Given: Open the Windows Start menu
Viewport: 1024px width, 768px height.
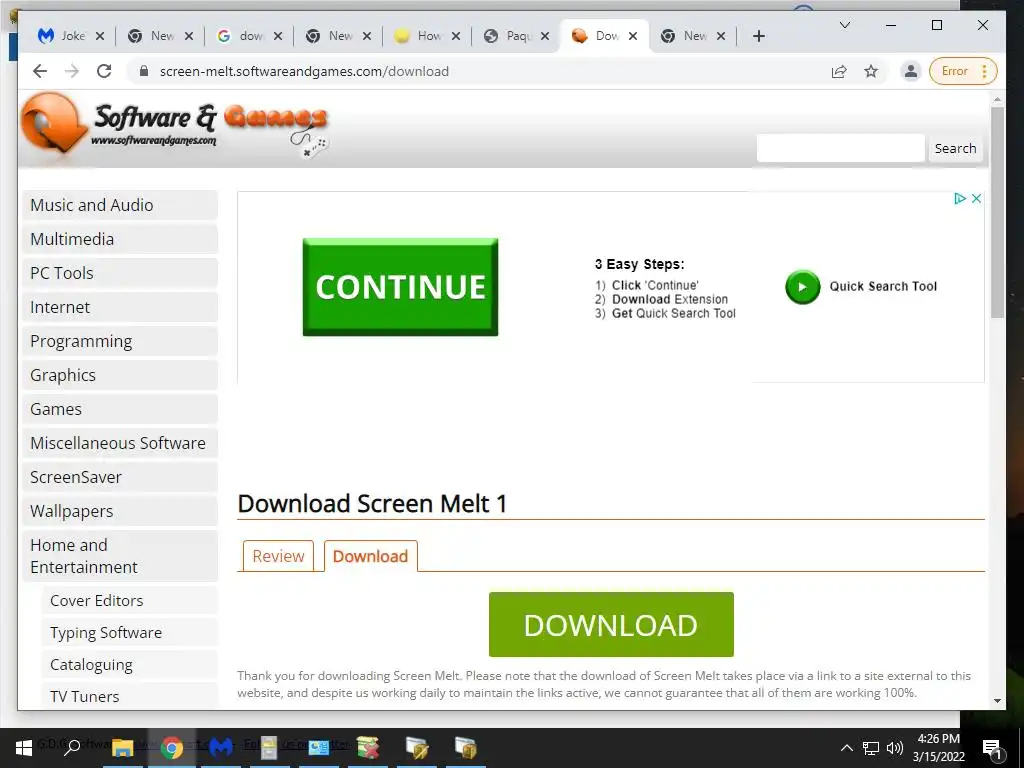Looking at the screenshot, I should [x=24, y=748].
